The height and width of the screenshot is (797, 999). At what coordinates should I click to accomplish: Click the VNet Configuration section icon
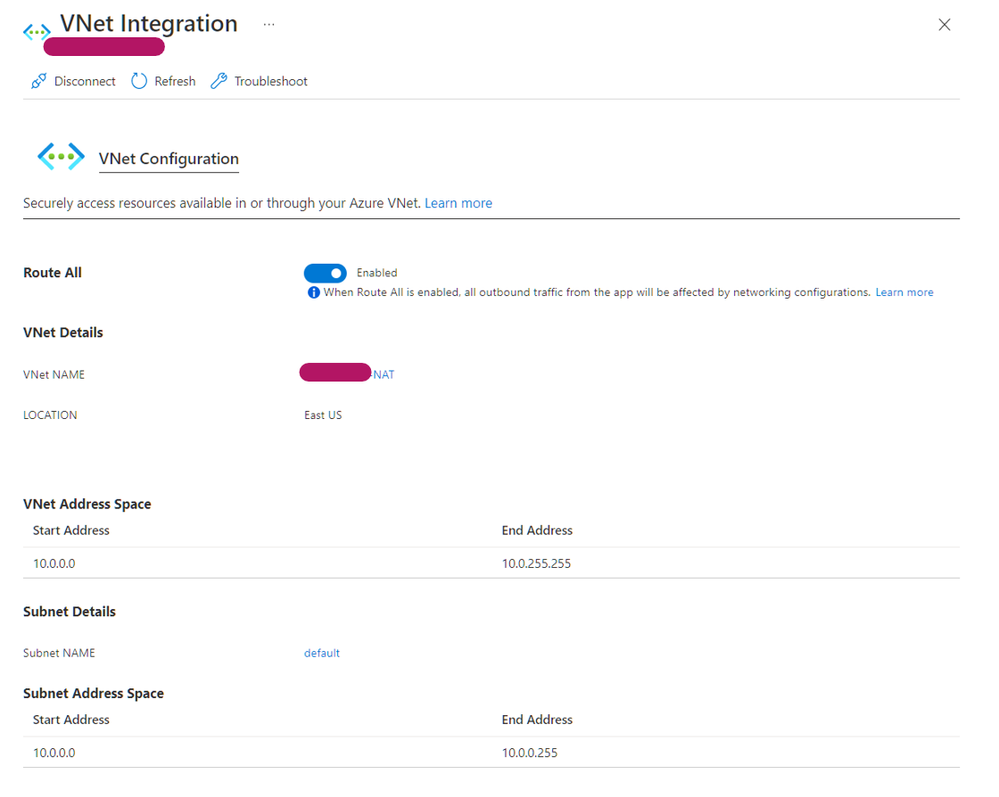click(x=61, y=156)
